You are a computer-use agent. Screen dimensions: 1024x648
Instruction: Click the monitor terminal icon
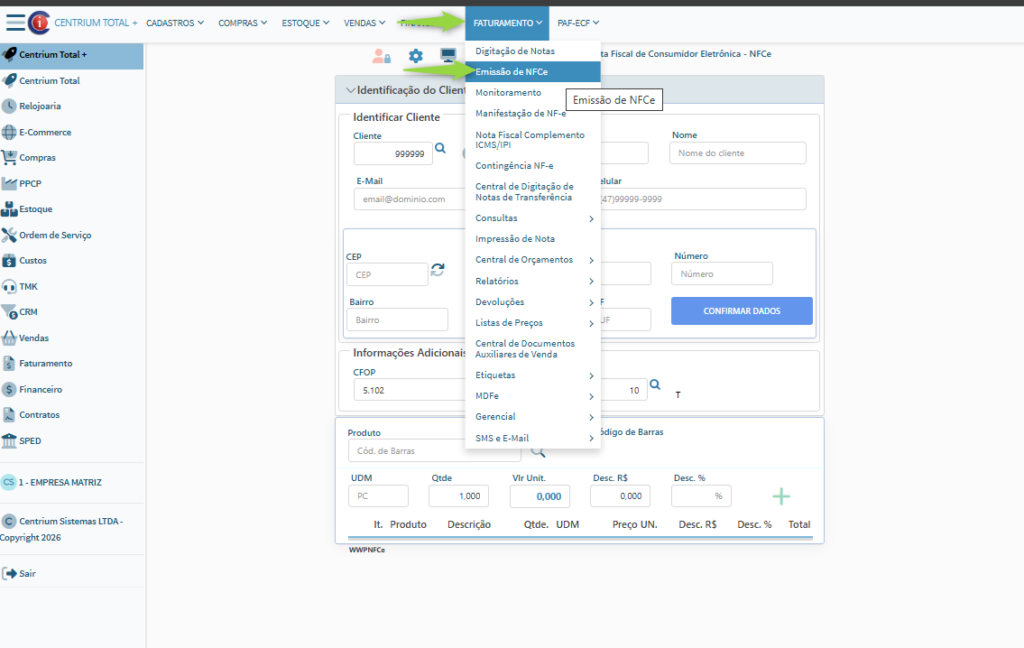click(x=448, y=56)
